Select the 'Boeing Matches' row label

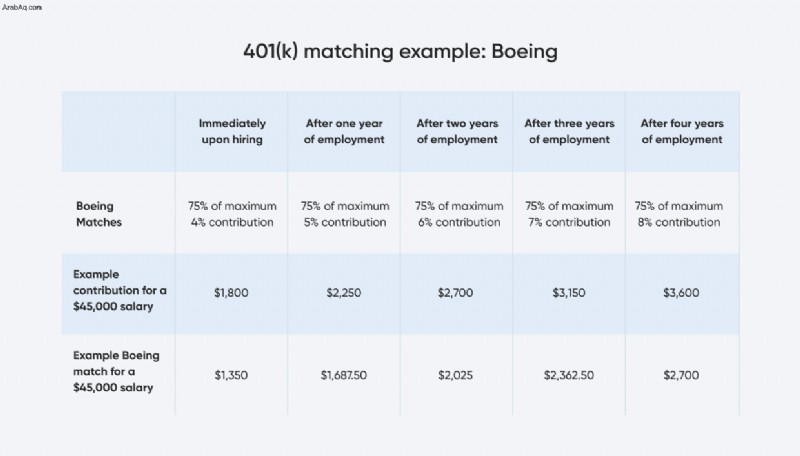tap(99, 214)
